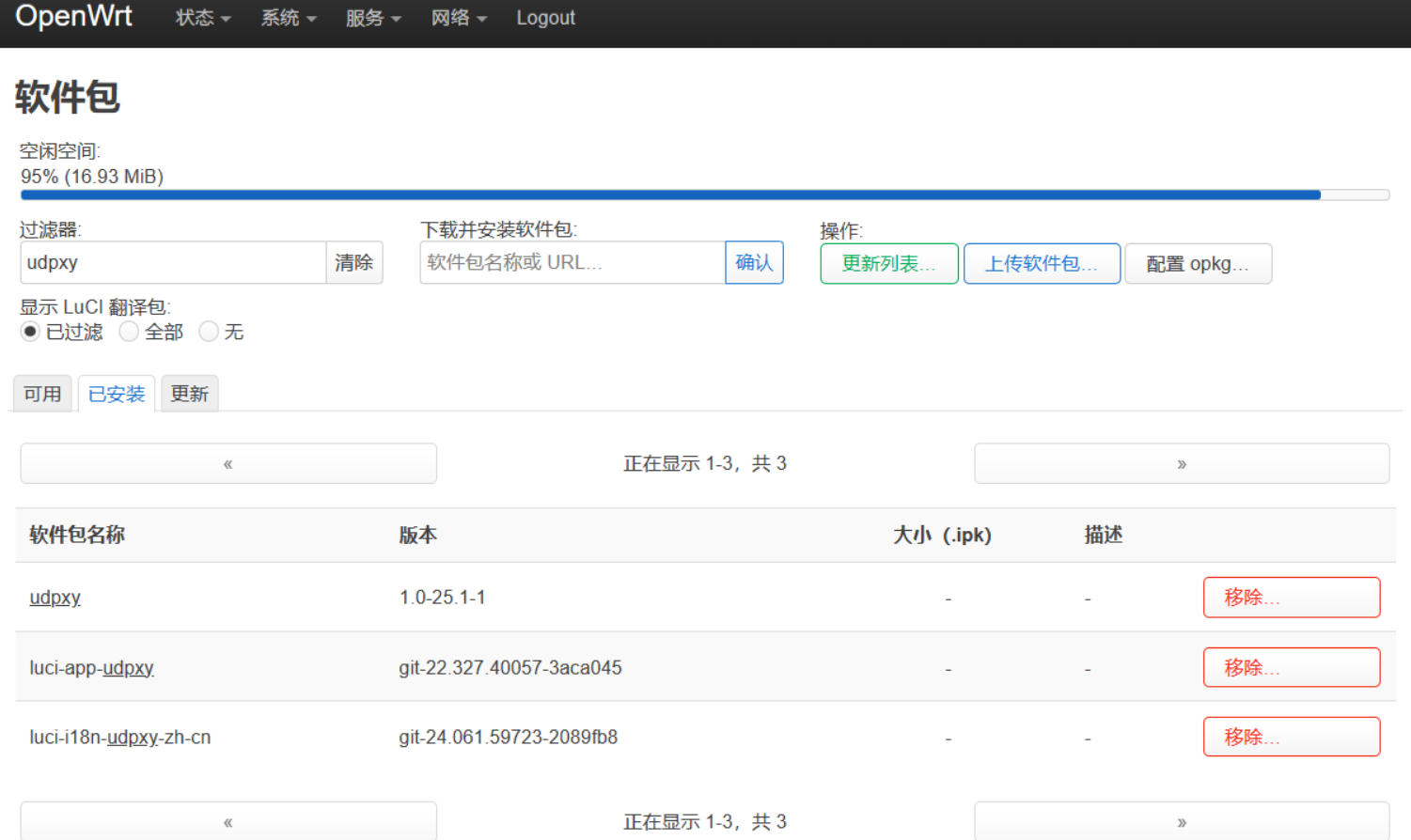Switch to the 已安装 tab
The image size is (1411, 840).
pos(117,394)
